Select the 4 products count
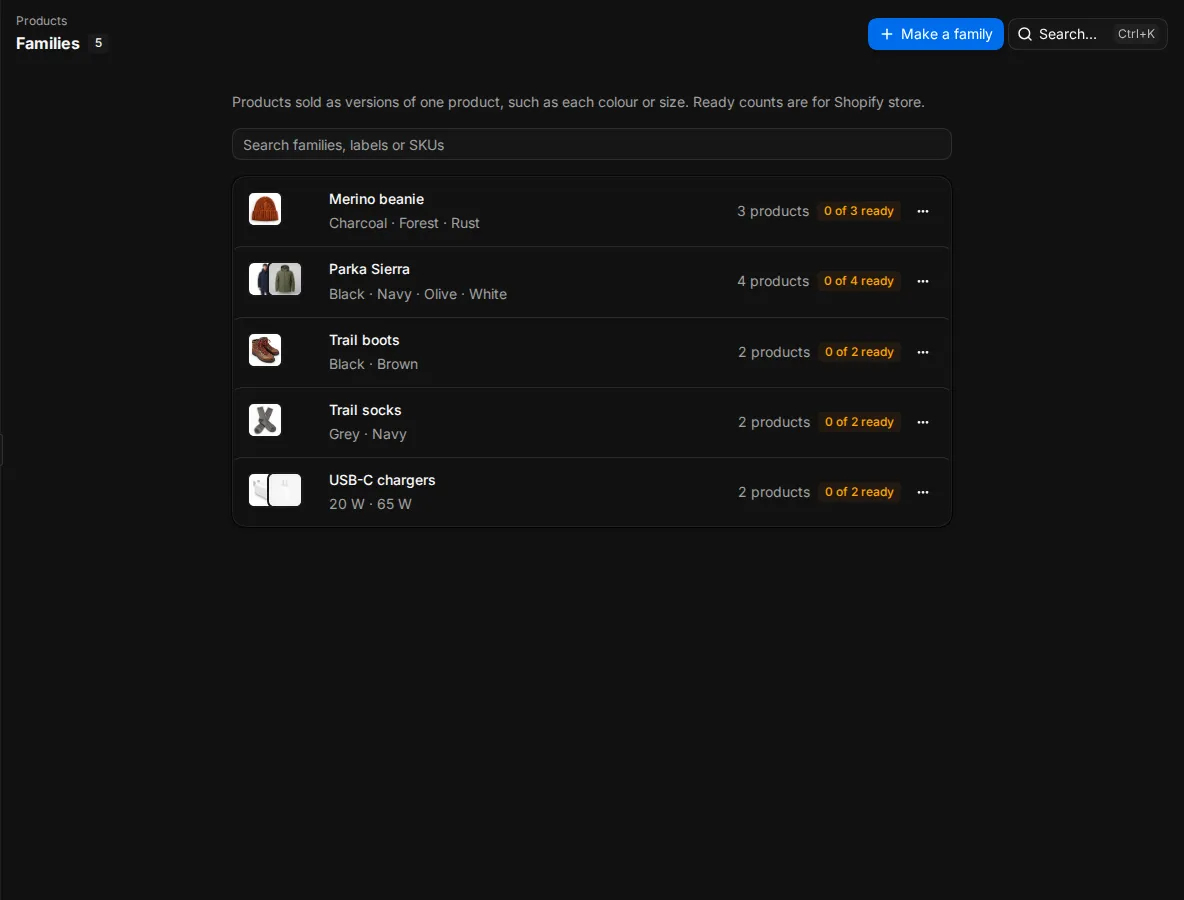1184x900 pixels. (773, 282)
